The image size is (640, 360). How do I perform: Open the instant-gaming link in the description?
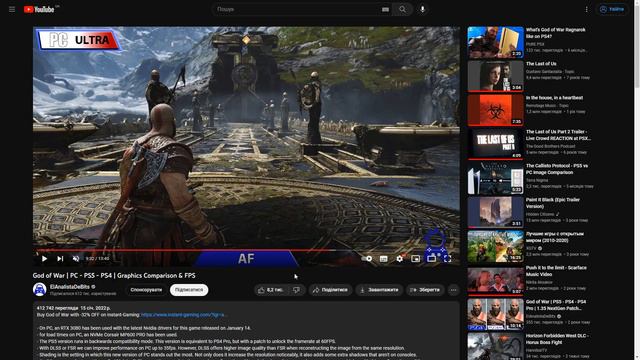click(x=183, y=315)
